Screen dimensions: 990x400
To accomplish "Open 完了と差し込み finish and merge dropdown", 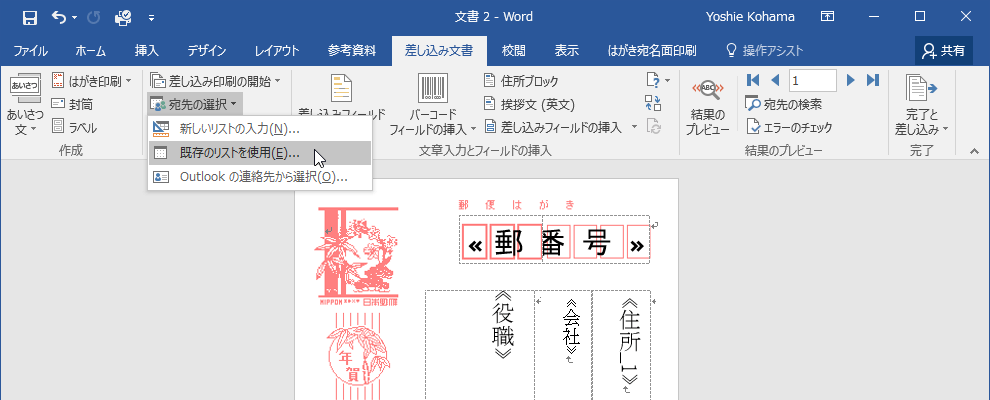I will (921, 106).
